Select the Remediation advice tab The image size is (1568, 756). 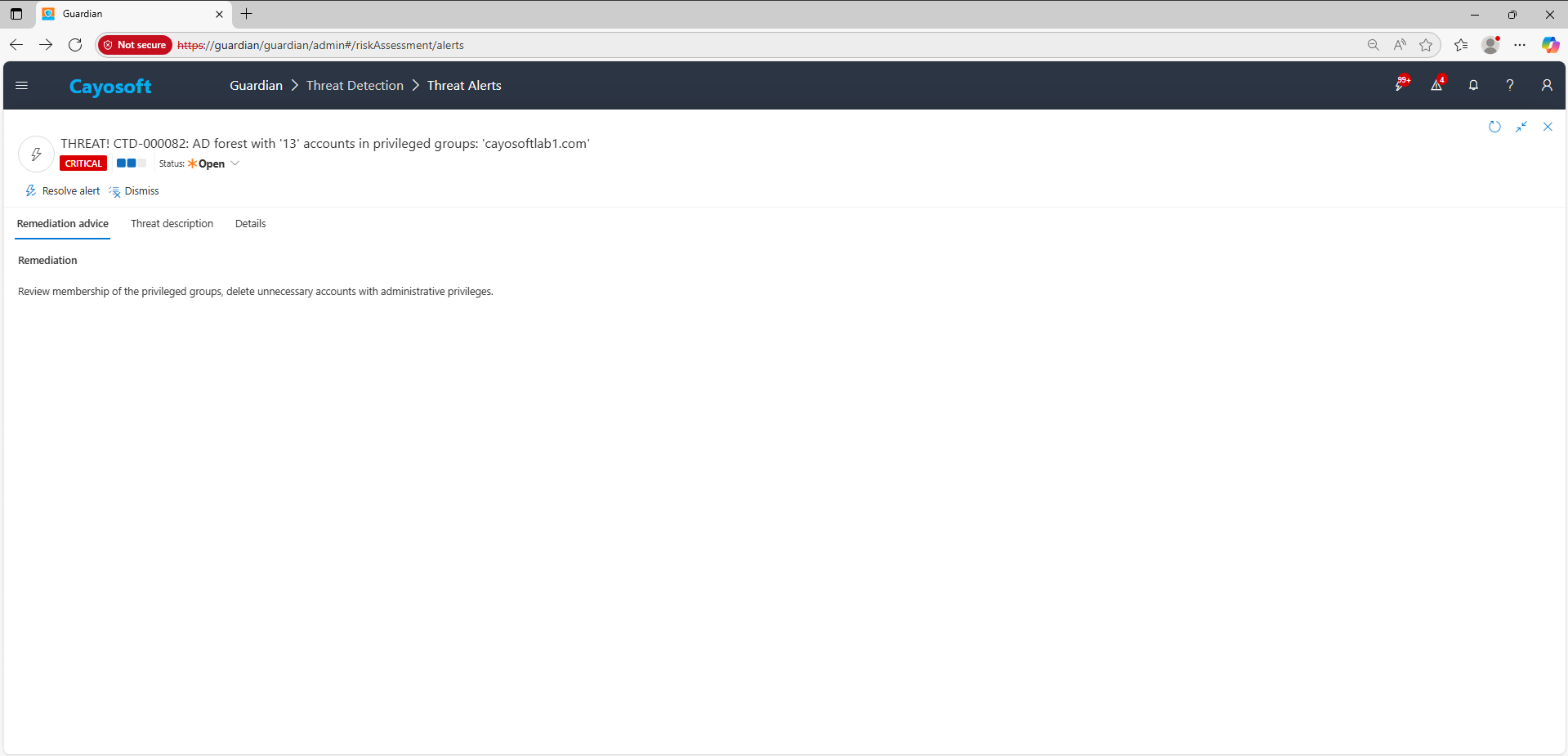[63, 224]
